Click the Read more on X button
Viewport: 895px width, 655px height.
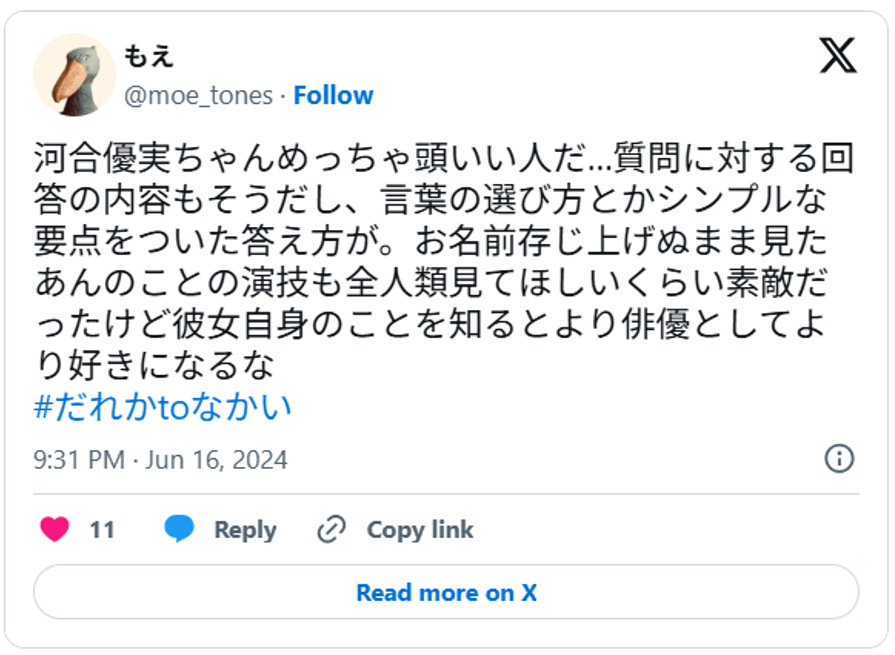pyautogui.click(x=446, y=592)
